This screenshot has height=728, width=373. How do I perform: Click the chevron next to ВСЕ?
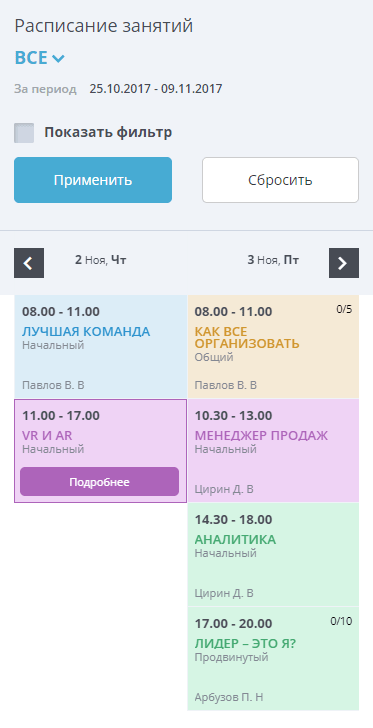(59, 58)
